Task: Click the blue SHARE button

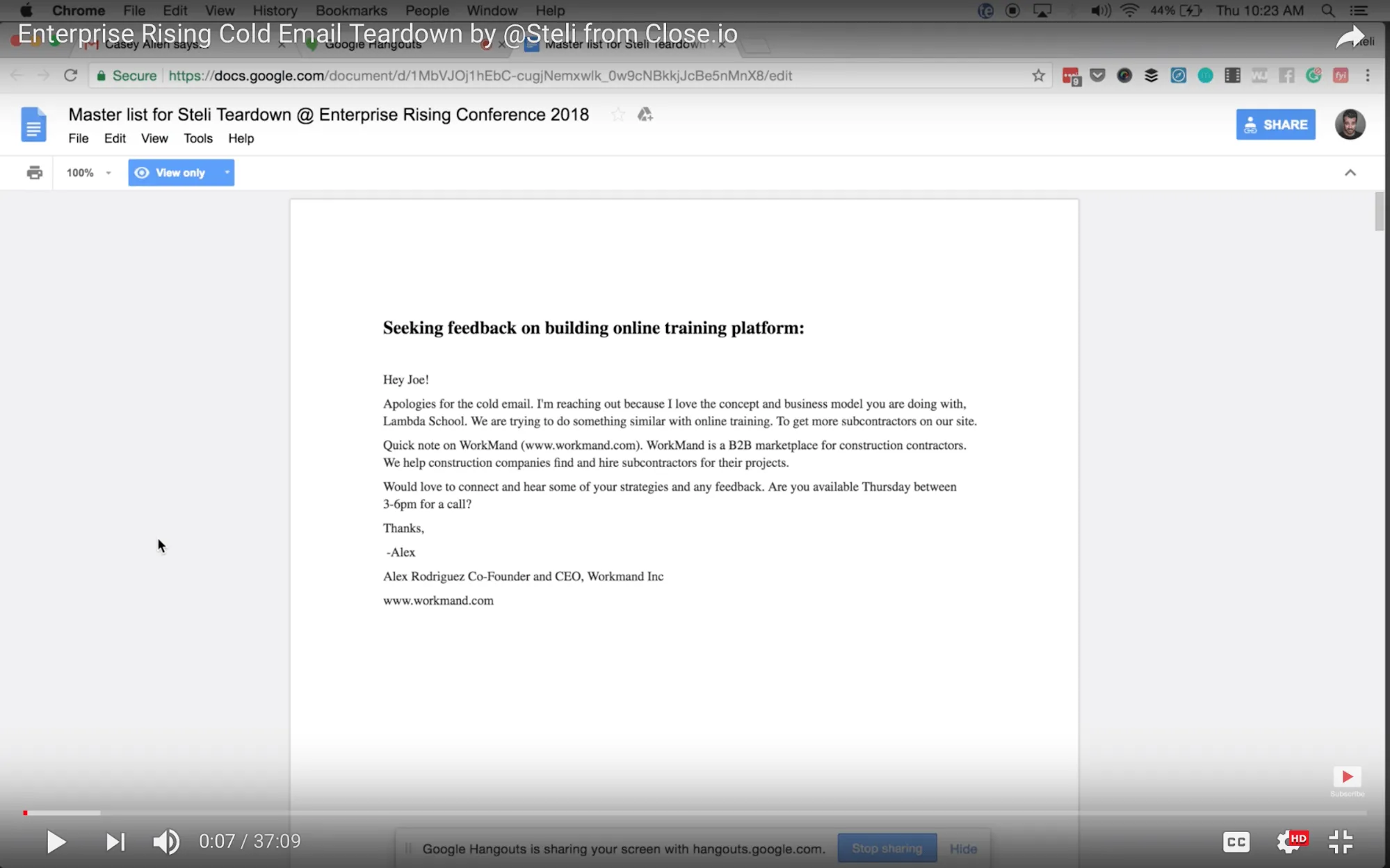Action: pyautogui.click(x=1275, y=124)
